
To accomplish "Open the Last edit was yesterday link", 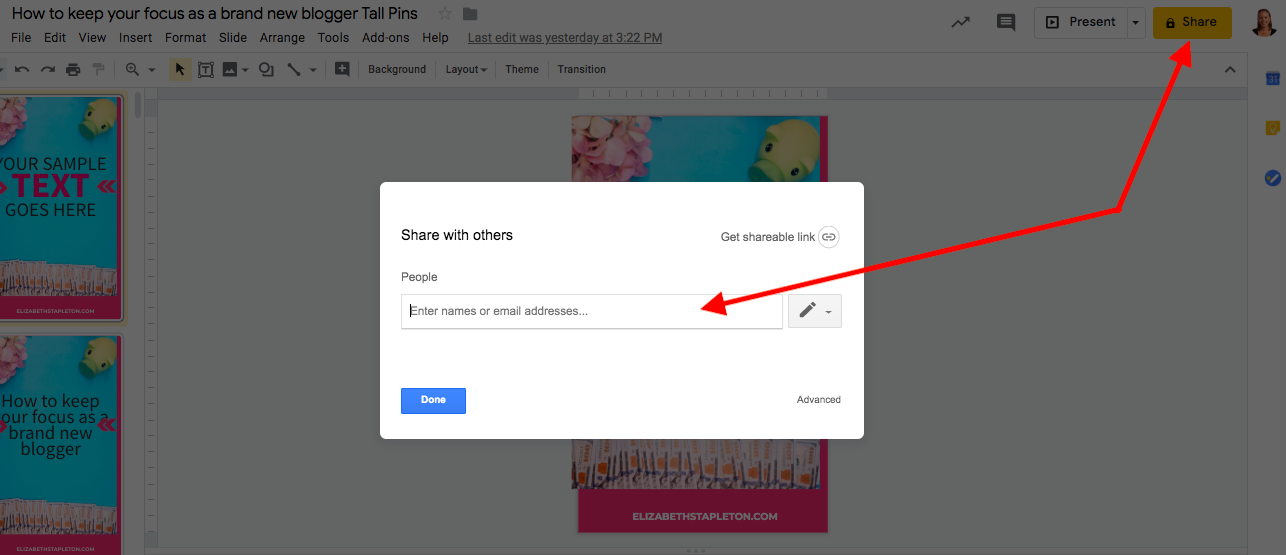I will coord(565,38).
